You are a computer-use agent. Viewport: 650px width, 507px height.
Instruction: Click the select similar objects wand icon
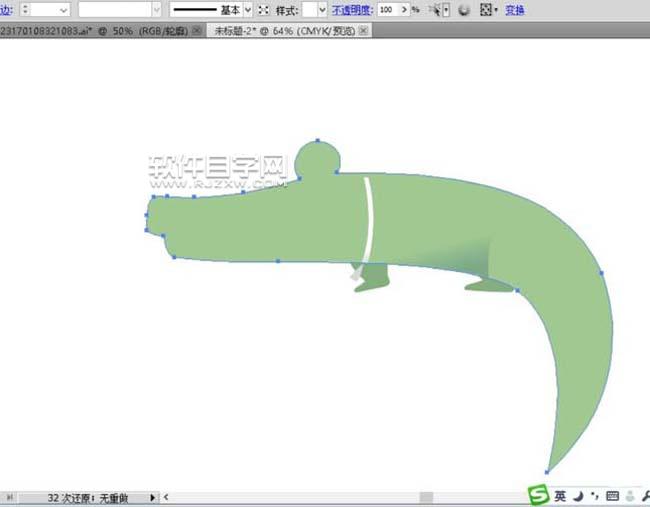(x=437, y=9)
